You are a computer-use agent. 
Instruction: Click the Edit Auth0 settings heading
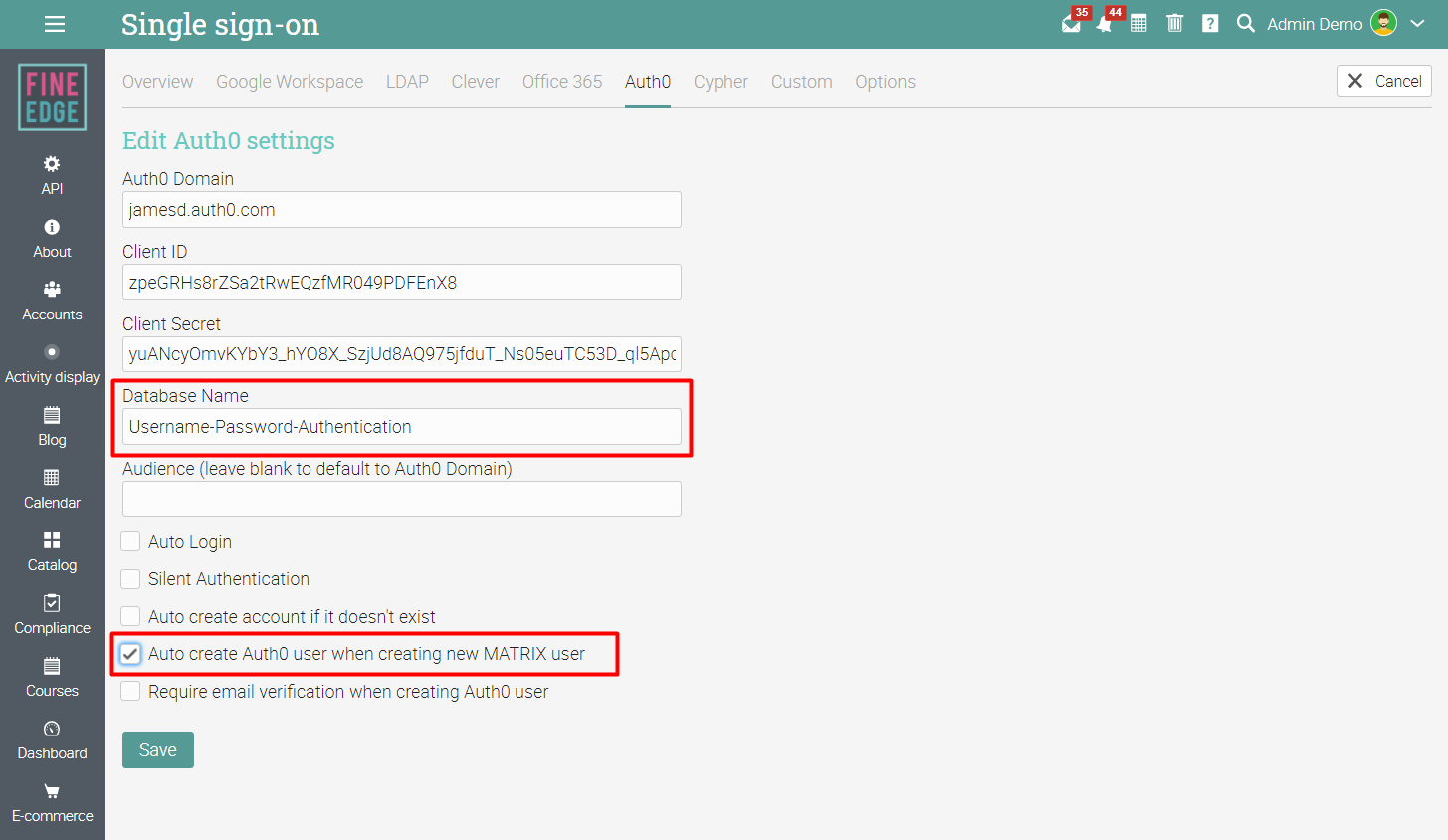[229, 141]
